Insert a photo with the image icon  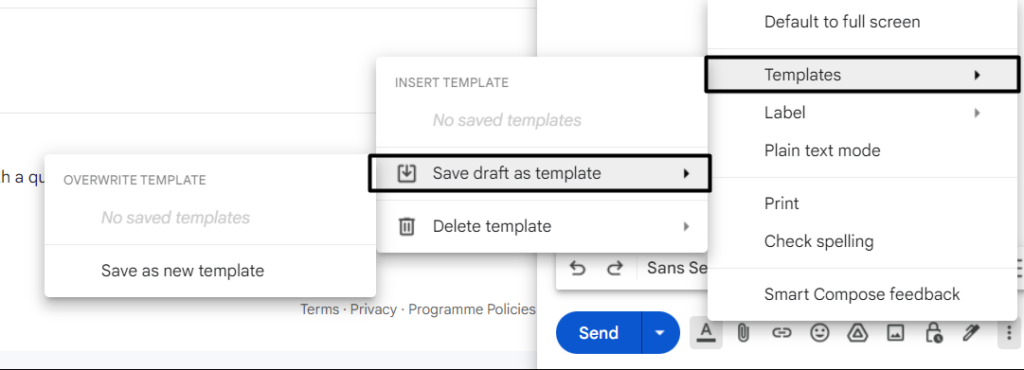click(895, 333)
